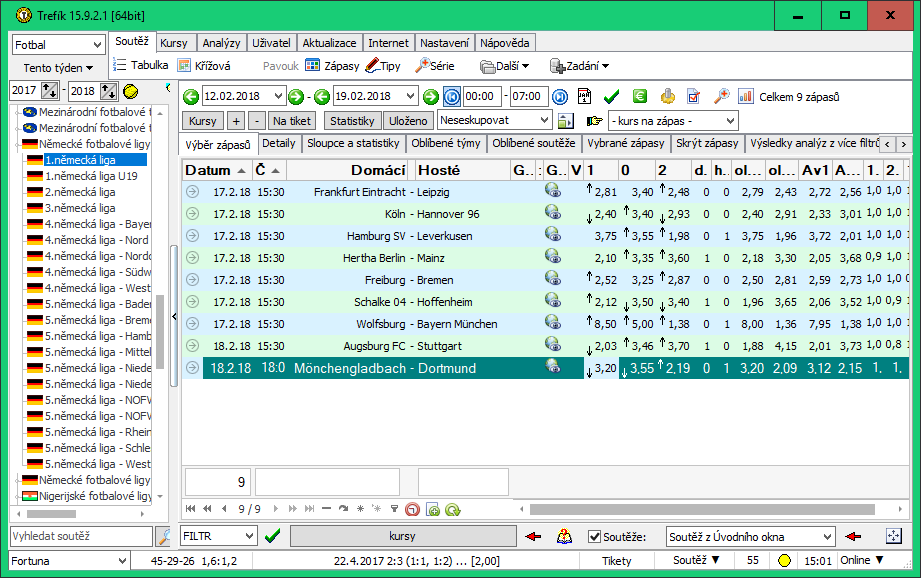Screen dimensions: 921x578
Task: Open the Oblíbené týmy tab
Action: point(446,143)
